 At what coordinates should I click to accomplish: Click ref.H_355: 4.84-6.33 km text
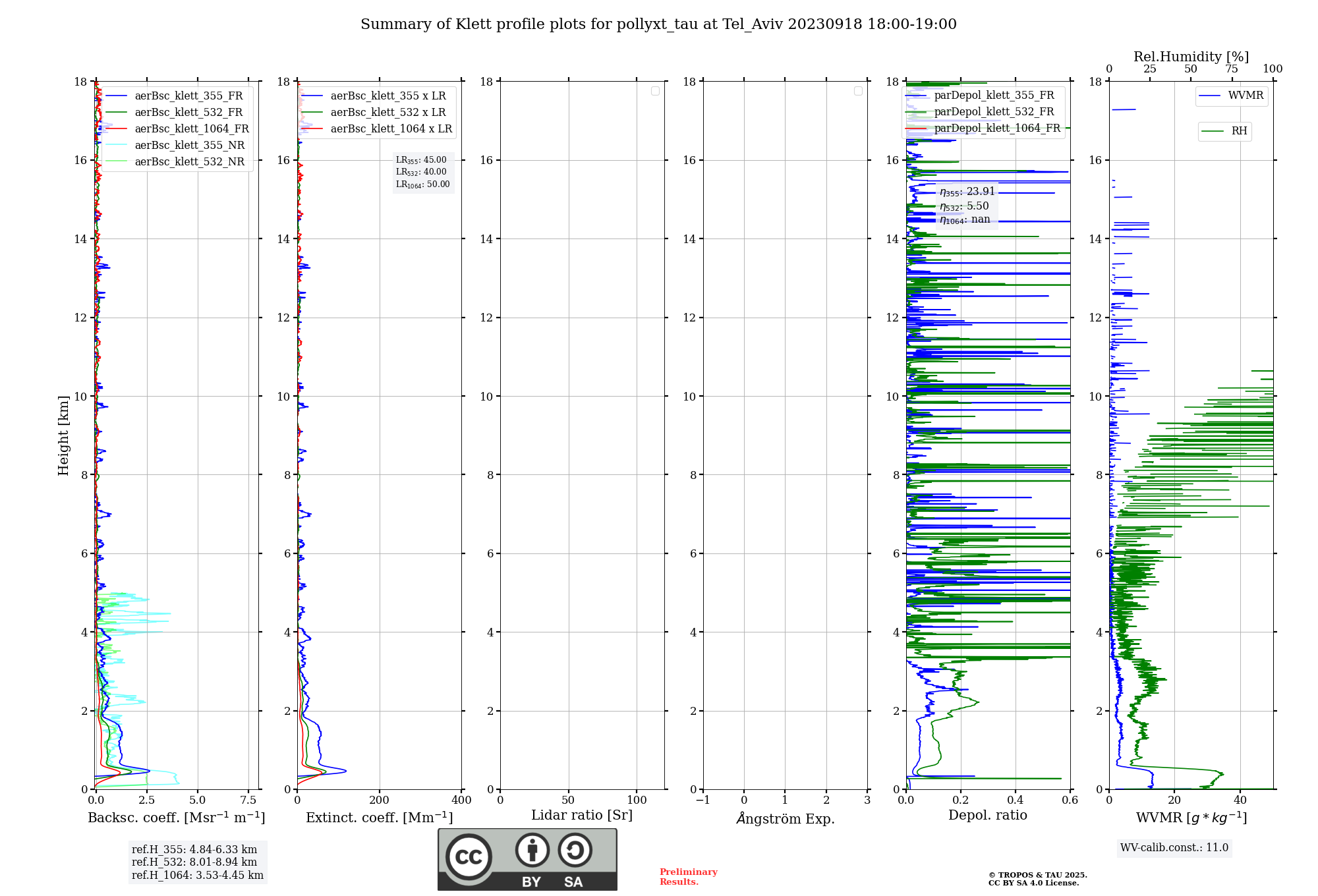pos(194,850)
